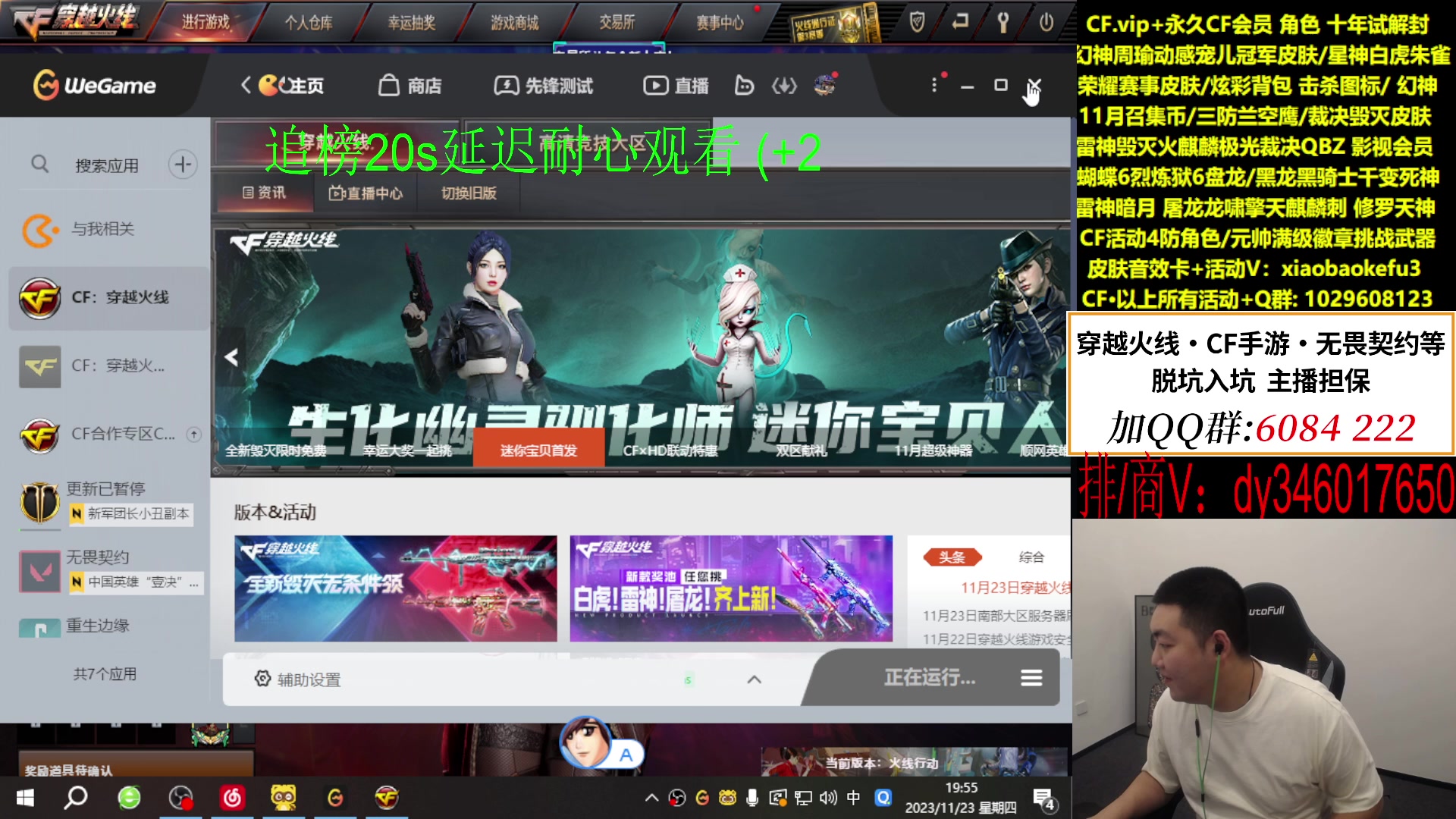This screenshot has height=819, width=1456.
Task: Select 11月超级神器 banner tab
Action: pyautogui.click(x=933, y=450)
